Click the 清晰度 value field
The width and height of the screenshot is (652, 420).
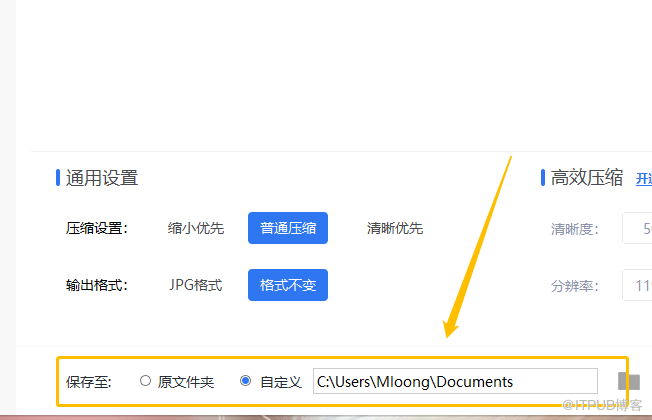point(637,228)
